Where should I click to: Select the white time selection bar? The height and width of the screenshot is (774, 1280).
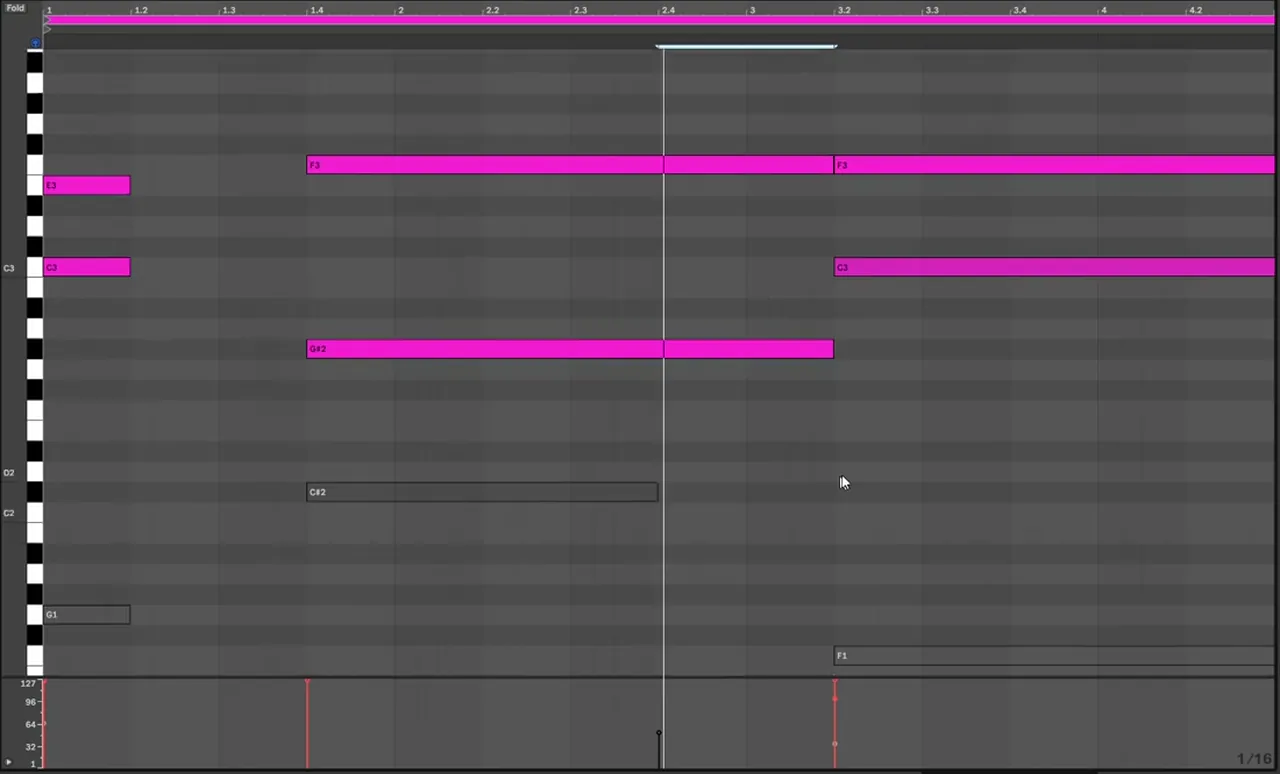746,46
